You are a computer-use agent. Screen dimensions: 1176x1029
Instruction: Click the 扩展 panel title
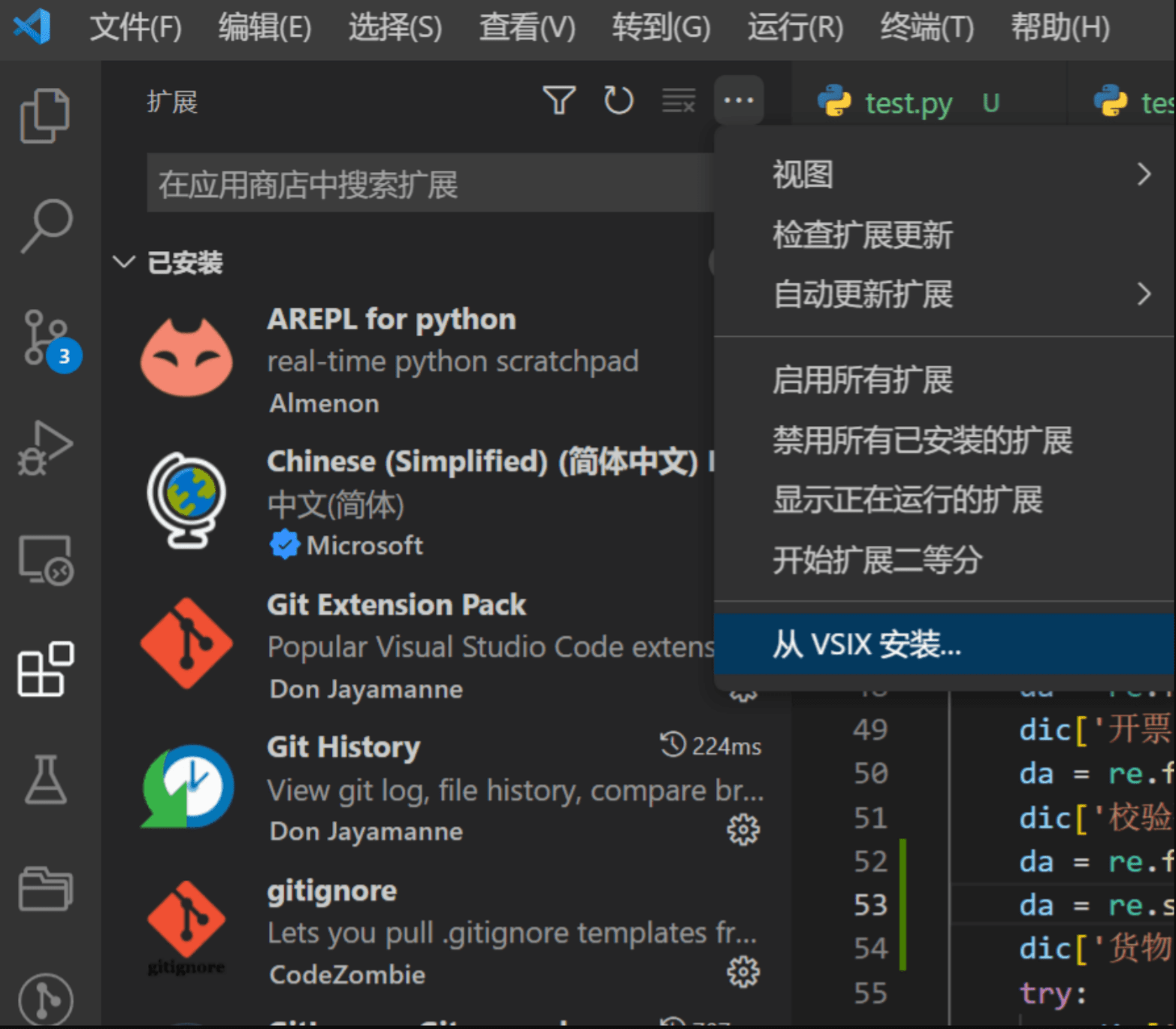click(x=172, y=101)
